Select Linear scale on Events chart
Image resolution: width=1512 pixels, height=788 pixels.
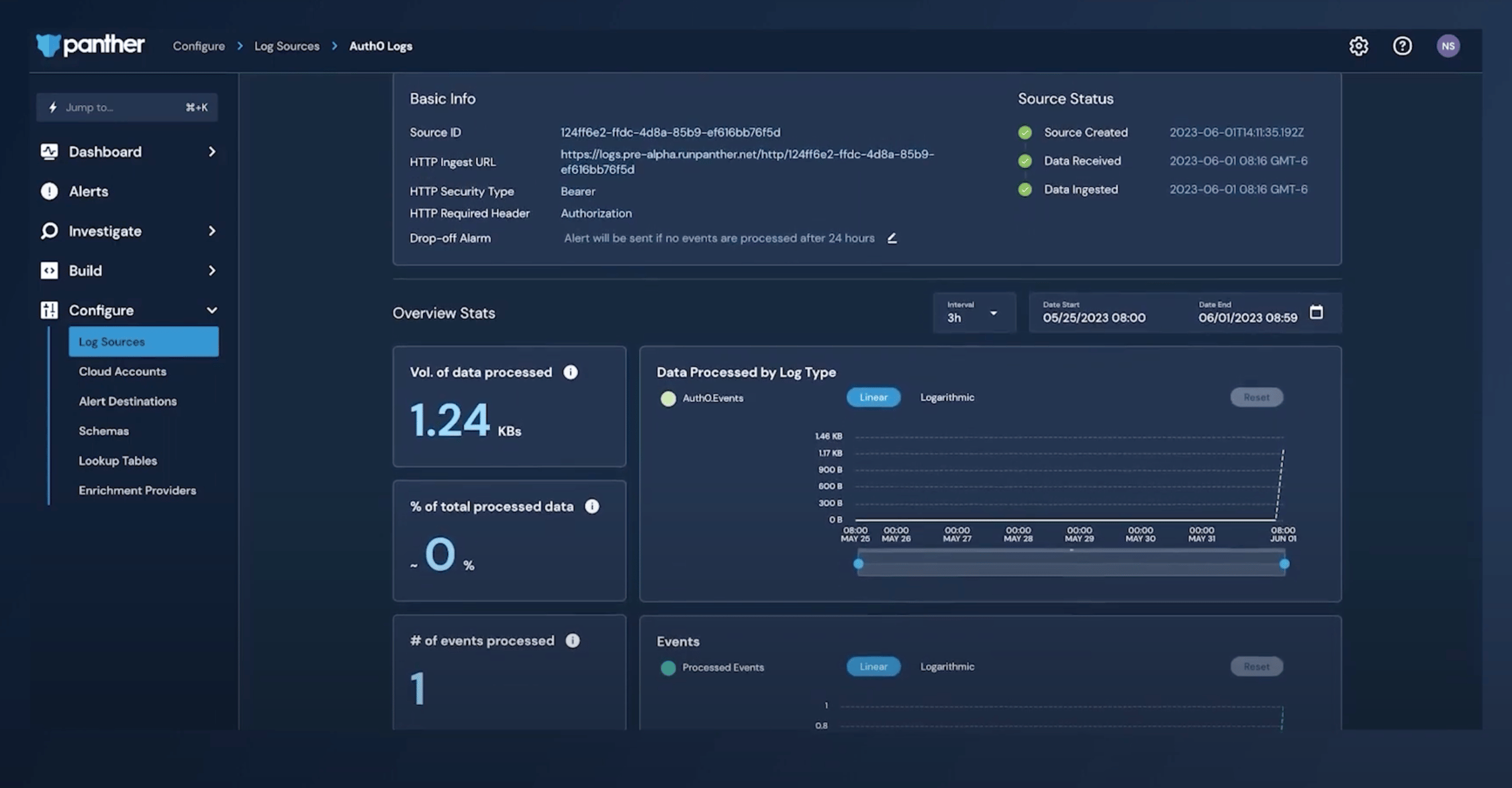(x=873, y=667)
